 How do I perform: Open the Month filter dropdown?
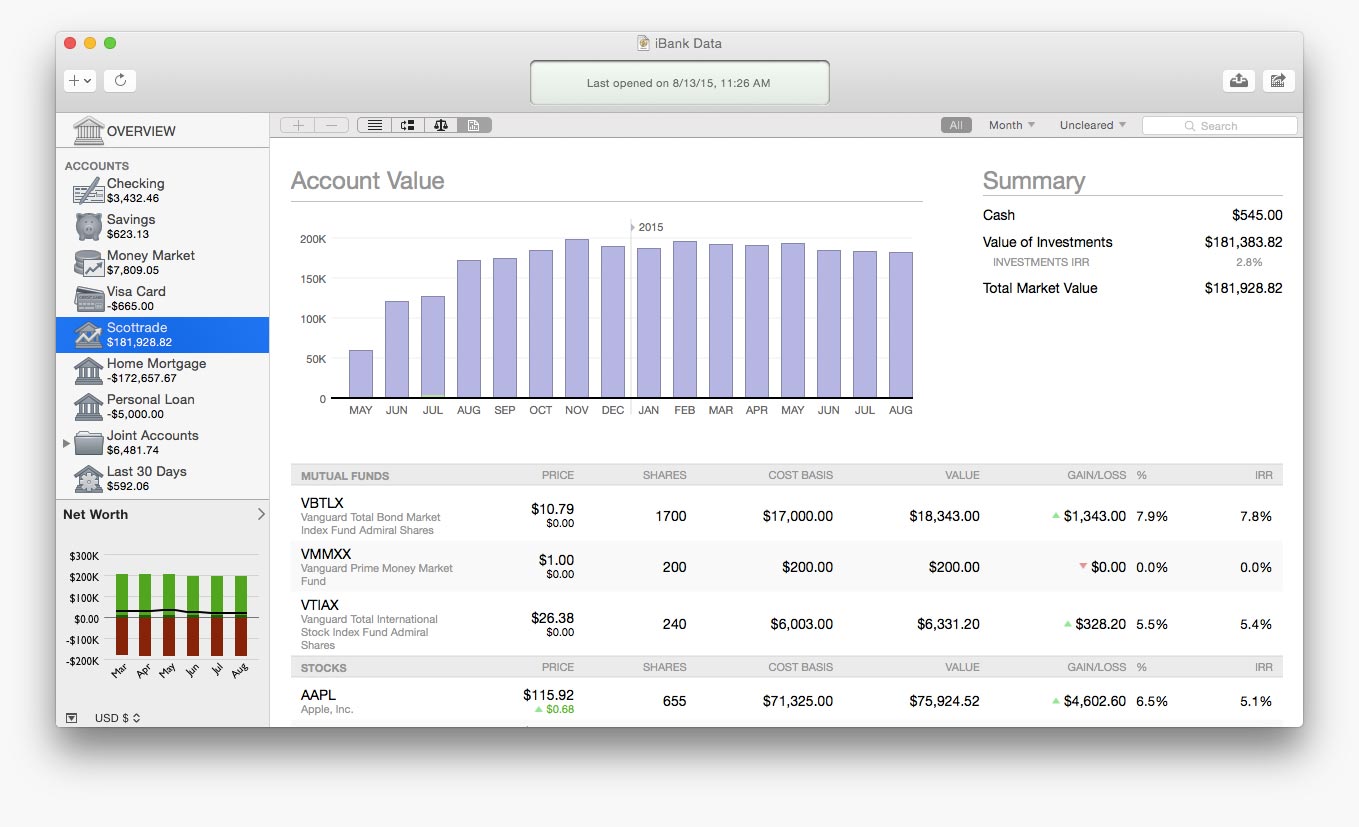[1012, 125]
